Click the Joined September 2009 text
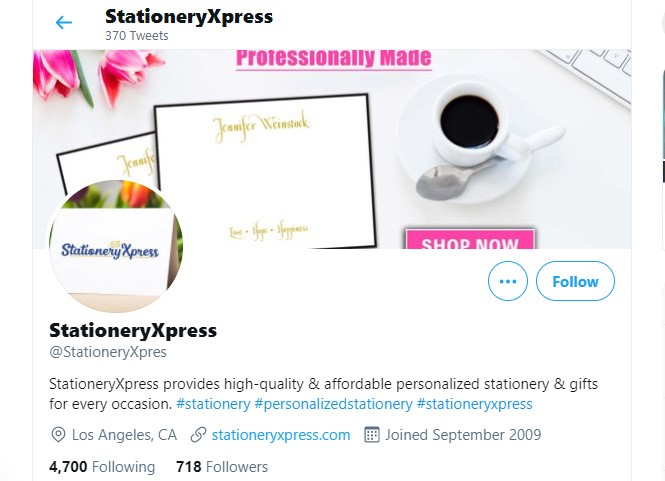The width and height of the screenshot is (665, 481). (x=463, y=435)
